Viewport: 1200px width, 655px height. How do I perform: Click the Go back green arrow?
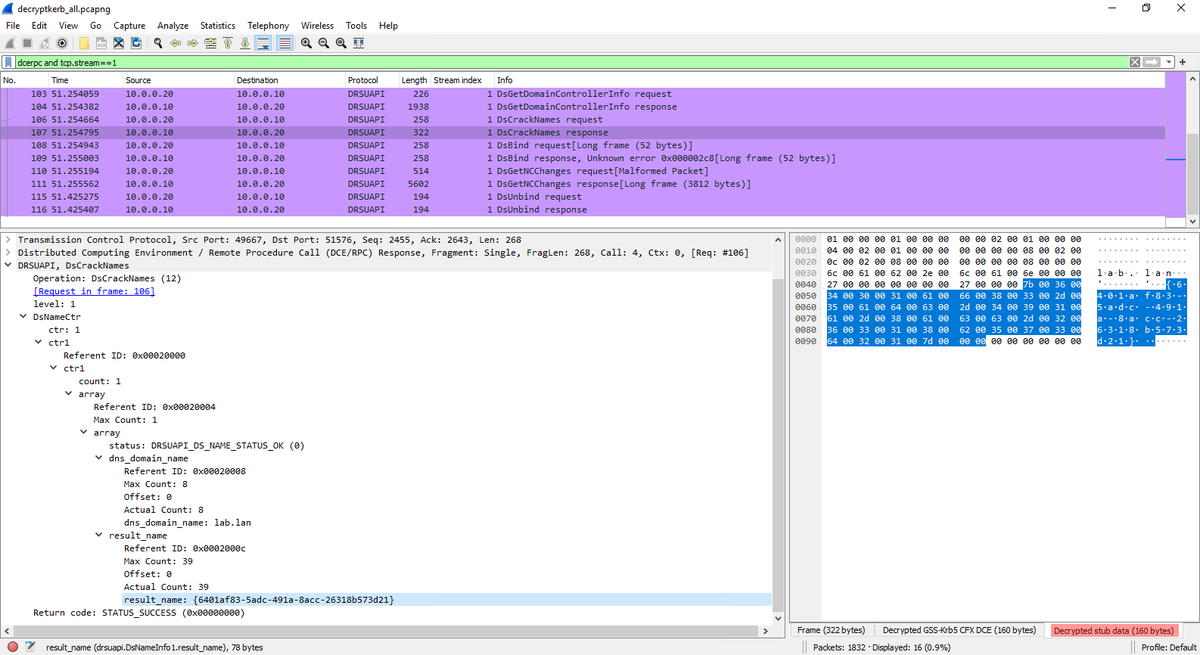click(176, 43)
